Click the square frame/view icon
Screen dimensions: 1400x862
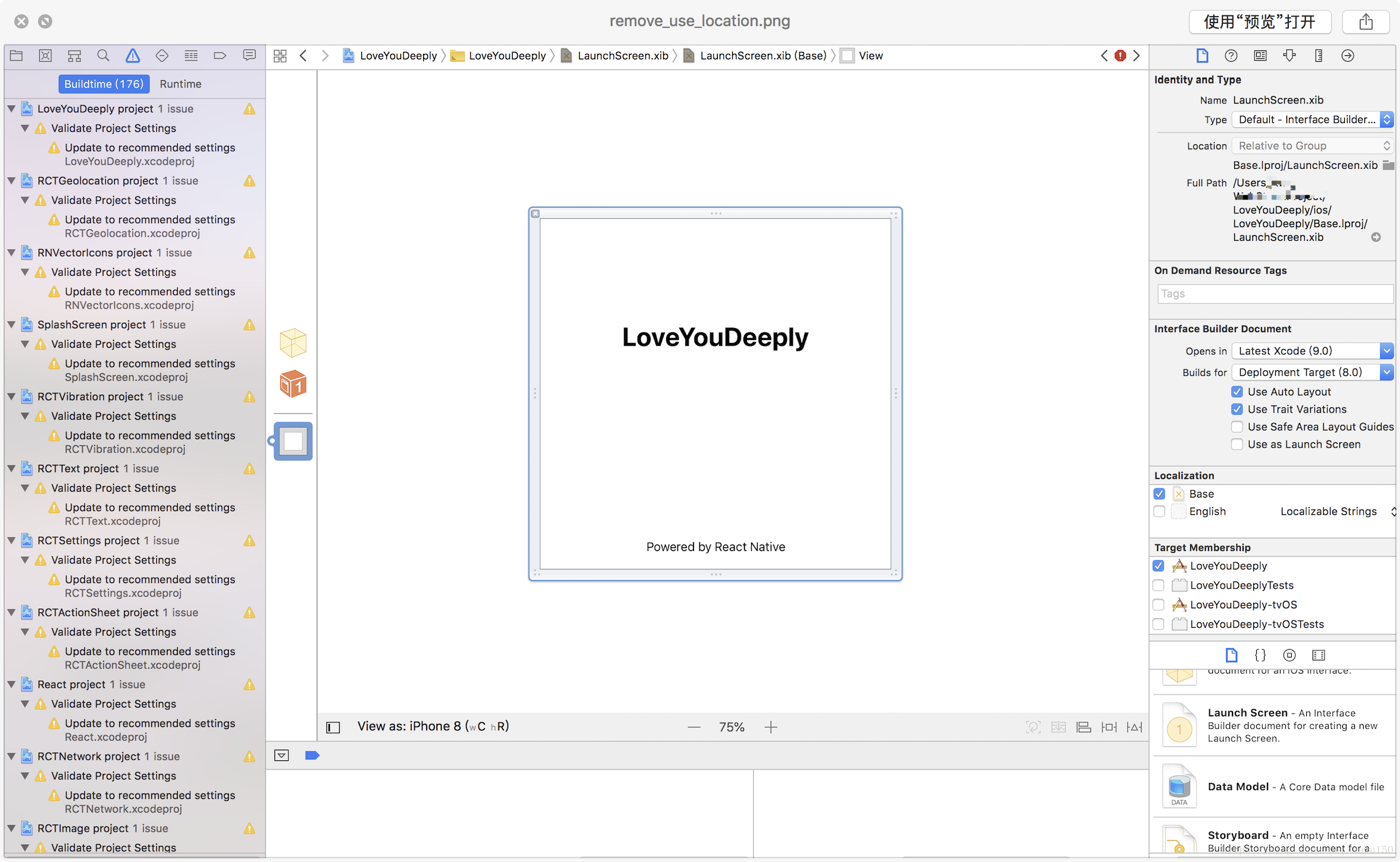tap(292, 441)
